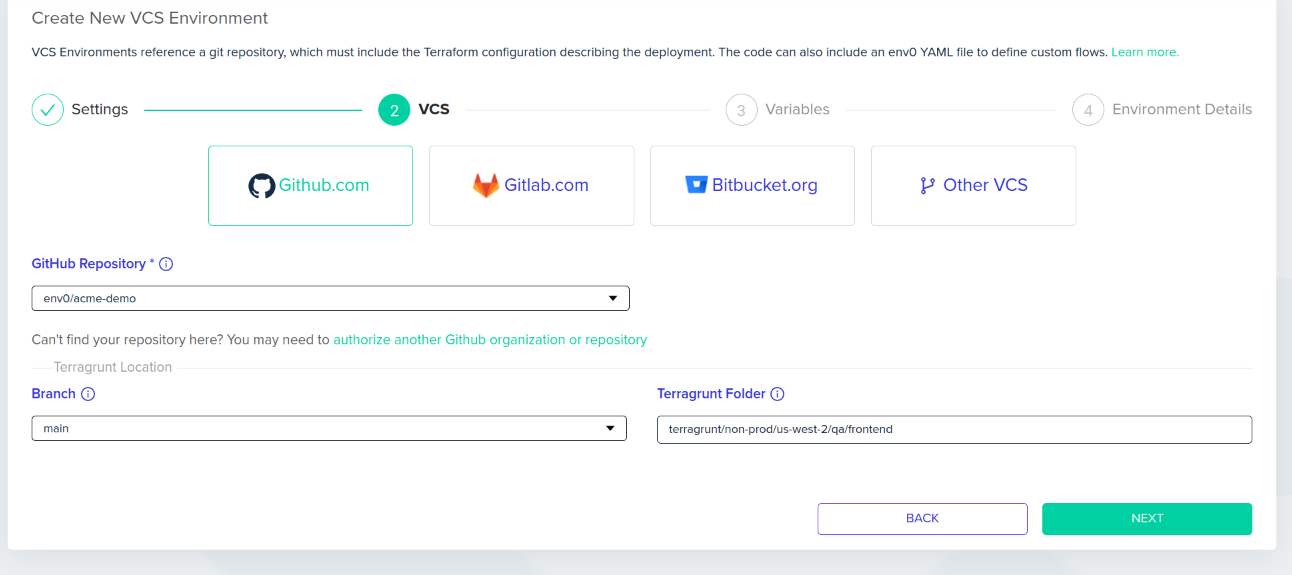The width and height of the screenshot is (1292, 575).
Task: Focus the Terragrunt Folder path field
Action: 954,429
